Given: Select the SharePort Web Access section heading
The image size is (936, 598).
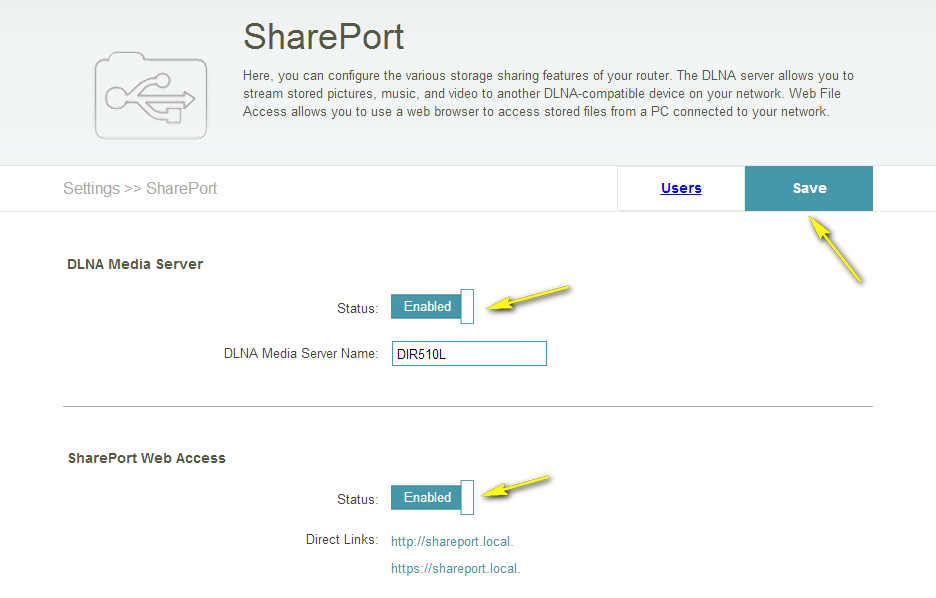Looking at the screenshot, I should pyautogui.click(x=147, y=458).
